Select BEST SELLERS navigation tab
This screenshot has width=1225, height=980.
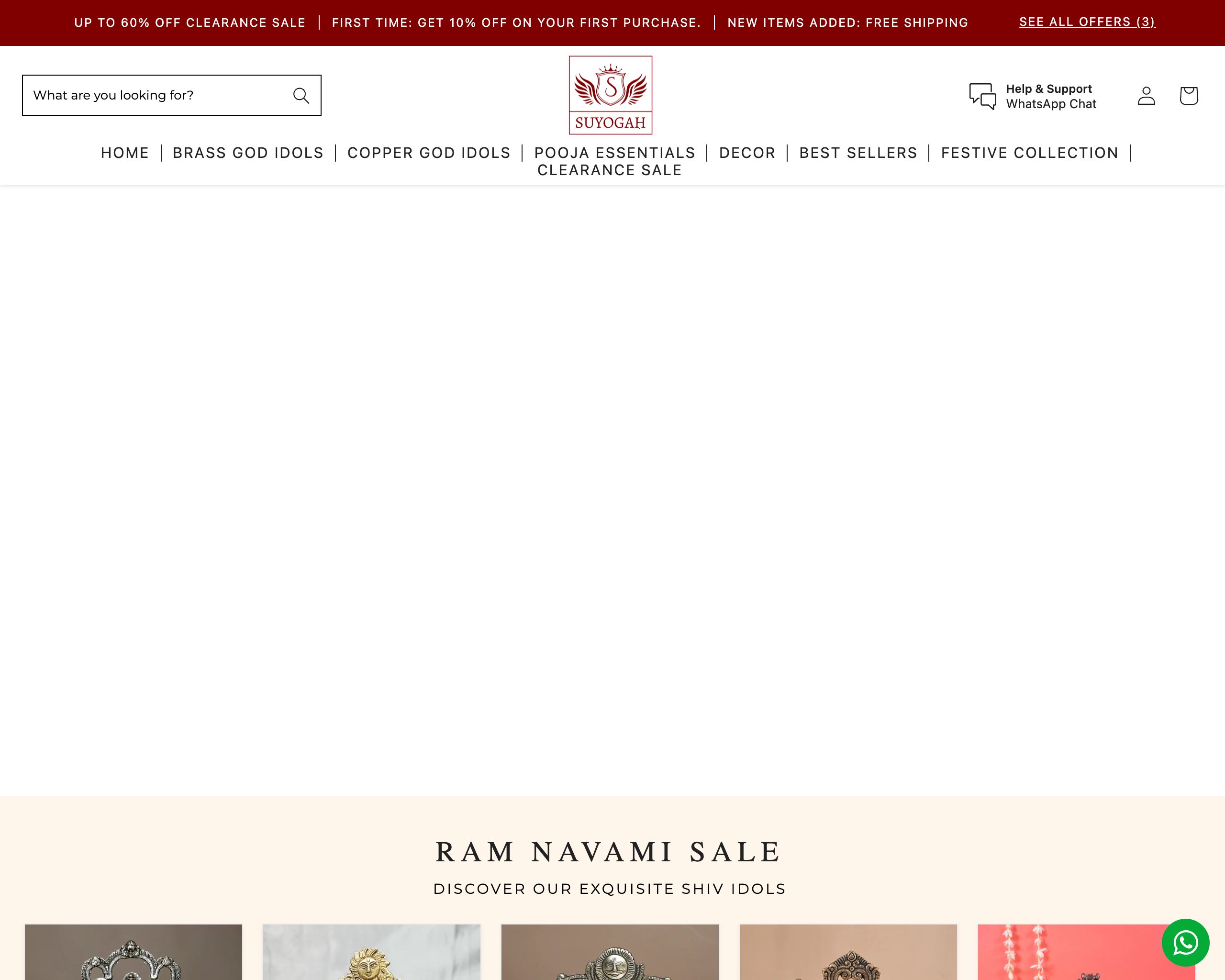tap(858, 152)
